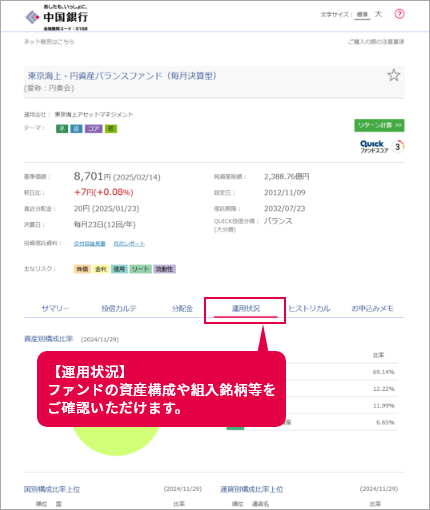The height and width of the screenshot is (510, 430).
Task: Click the 国別構成比率上位 heading
Action: tap(52, 489)
